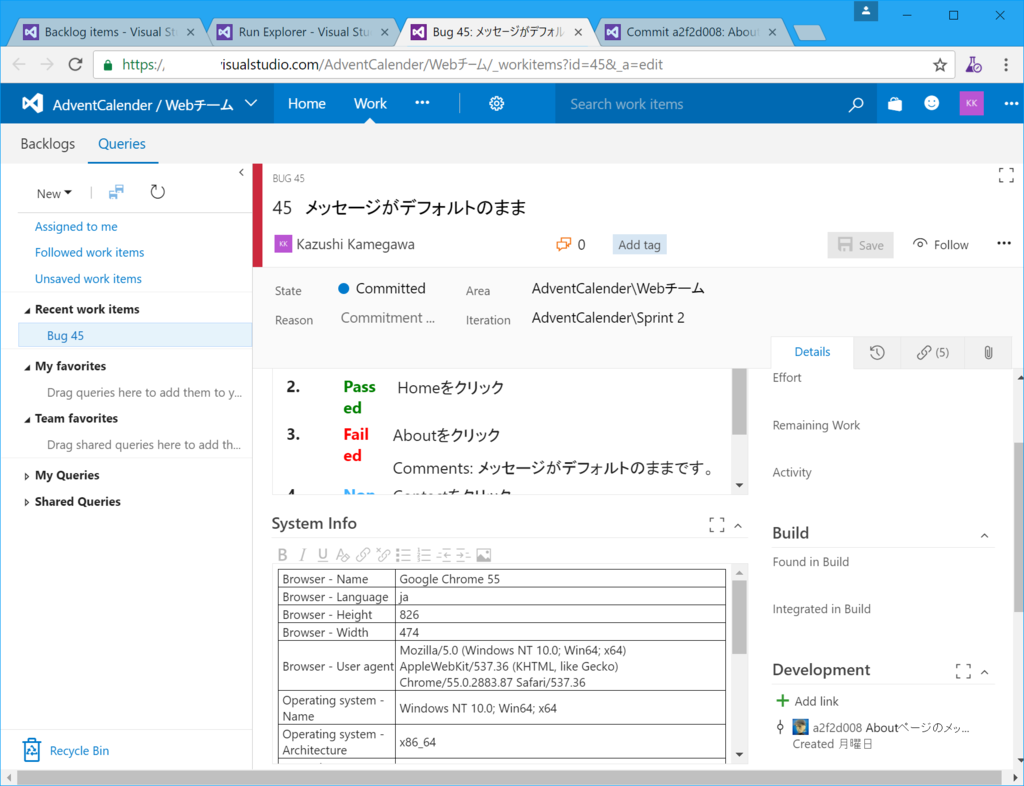The image size is (1024, 786).
Task: Apply underline in System Info editor
Action: (x=323, y=555)
